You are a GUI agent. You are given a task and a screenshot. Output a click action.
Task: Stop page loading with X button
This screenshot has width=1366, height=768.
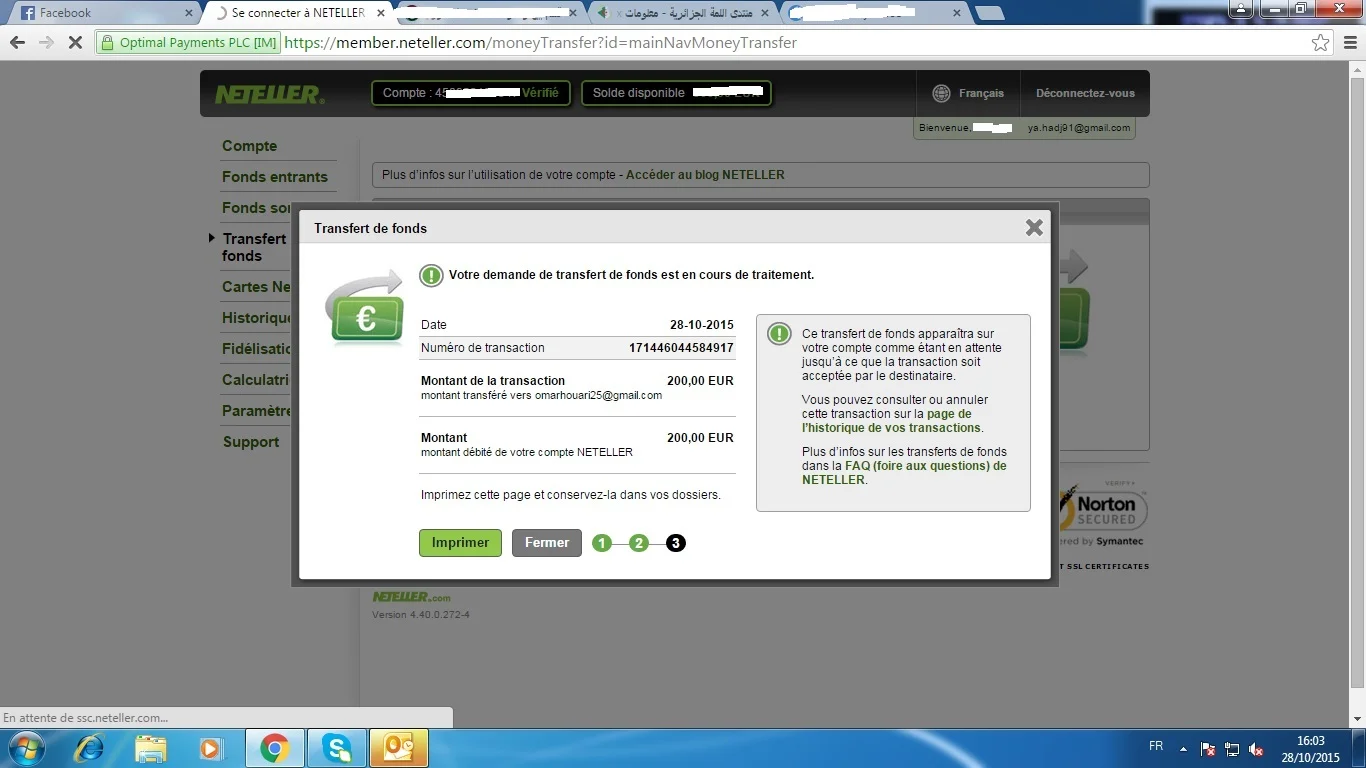(x=76, y=43)
